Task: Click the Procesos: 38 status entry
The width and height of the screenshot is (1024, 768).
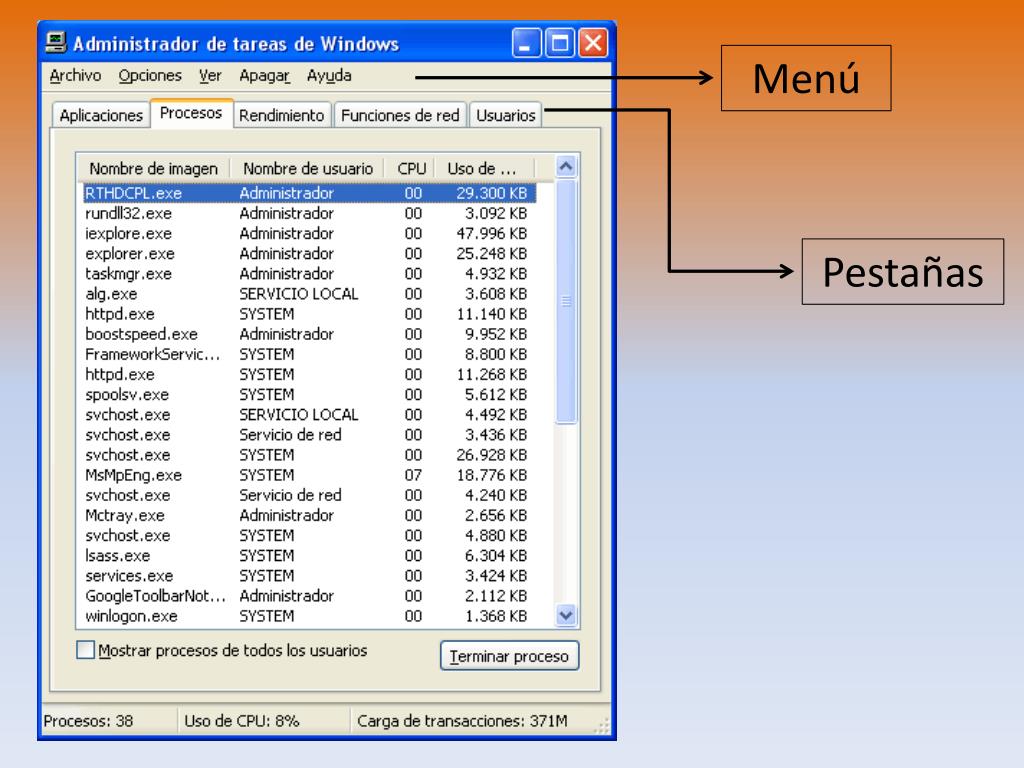Action: click(88, 721)
